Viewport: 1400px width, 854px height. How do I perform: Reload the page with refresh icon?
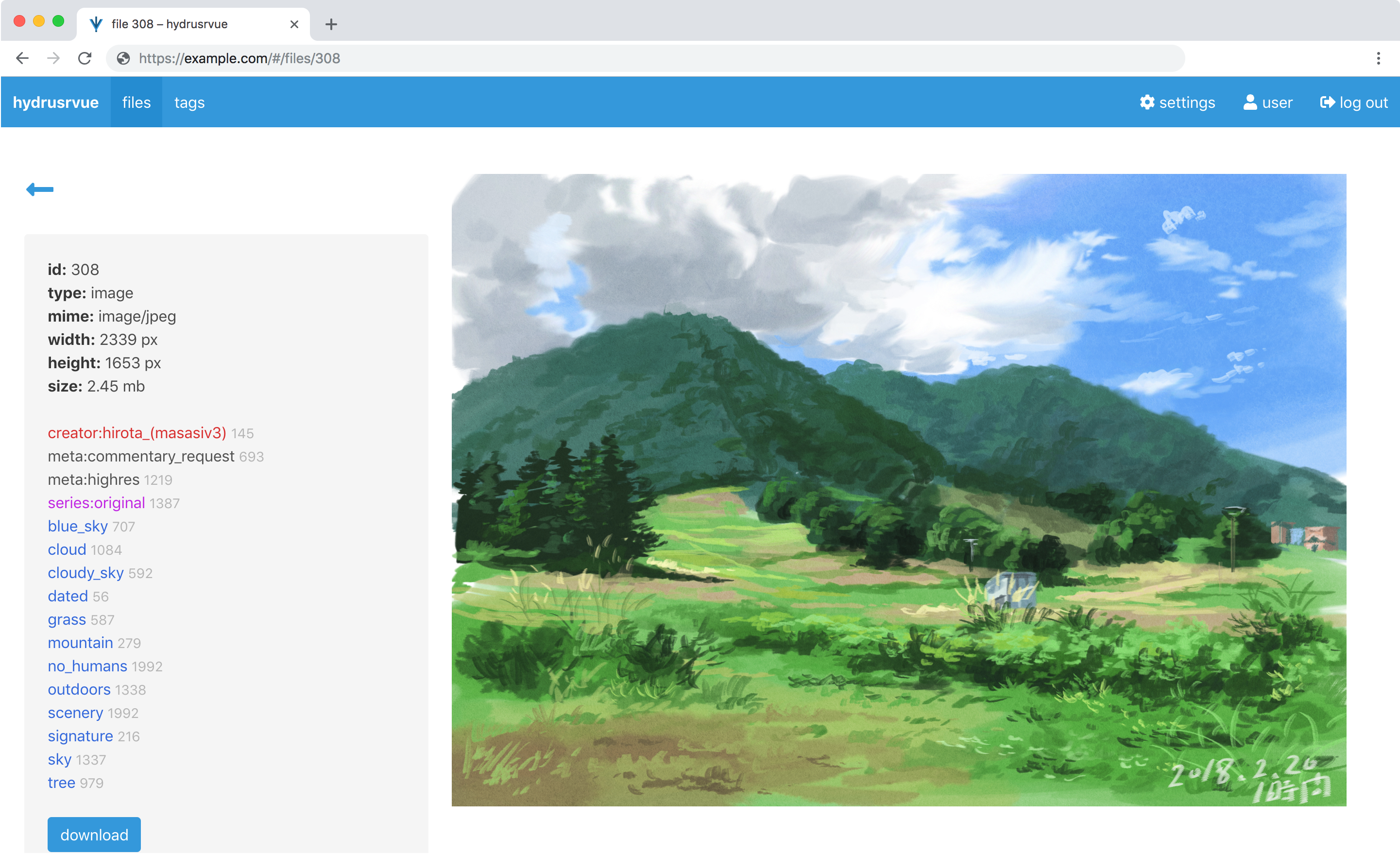[x=85, y=58]
